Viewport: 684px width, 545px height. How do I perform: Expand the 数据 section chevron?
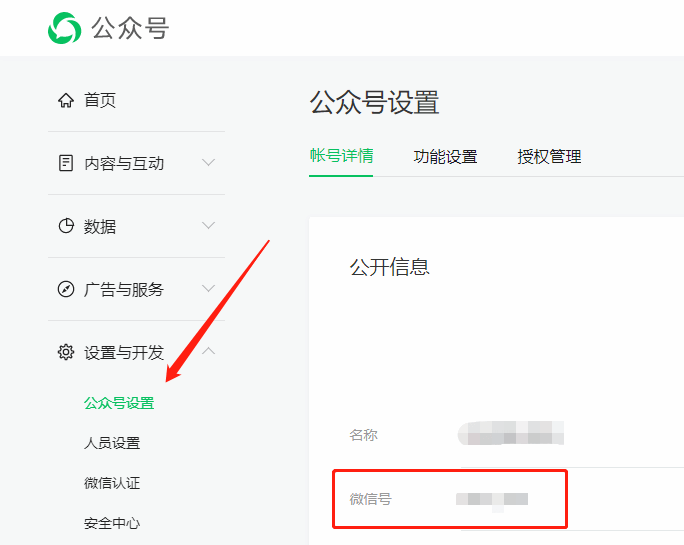208,226
